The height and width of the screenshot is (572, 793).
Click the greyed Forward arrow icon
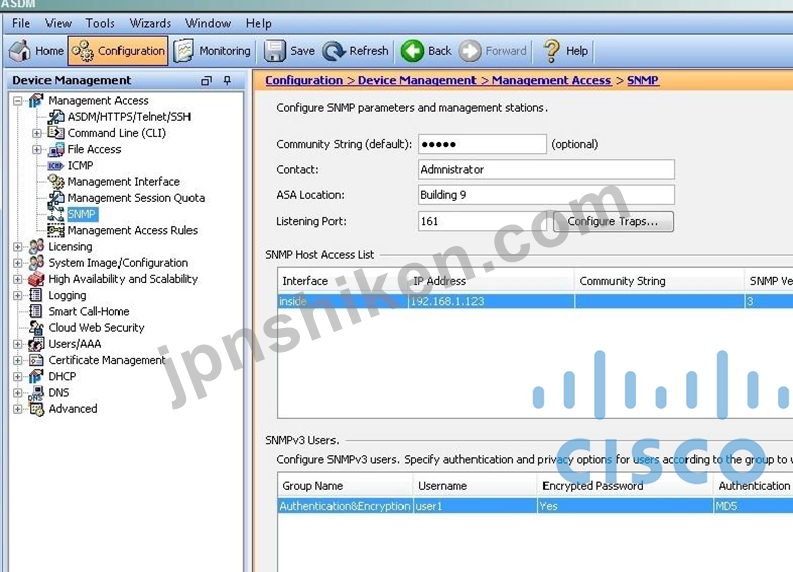[x=470, y=51]
